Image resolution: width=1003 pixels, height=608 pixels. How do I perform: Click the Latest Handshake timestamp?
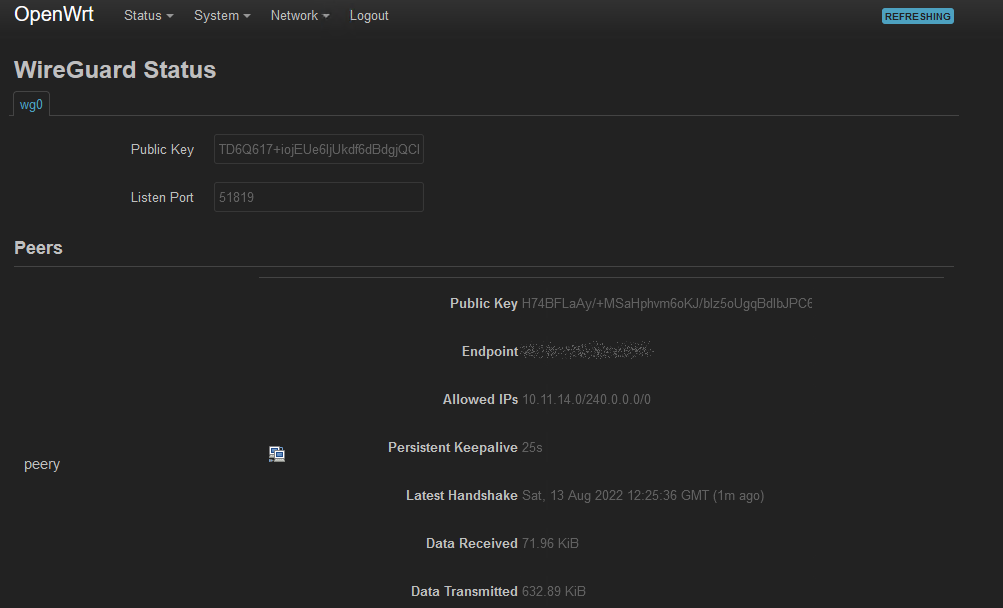tap(643, 495)
